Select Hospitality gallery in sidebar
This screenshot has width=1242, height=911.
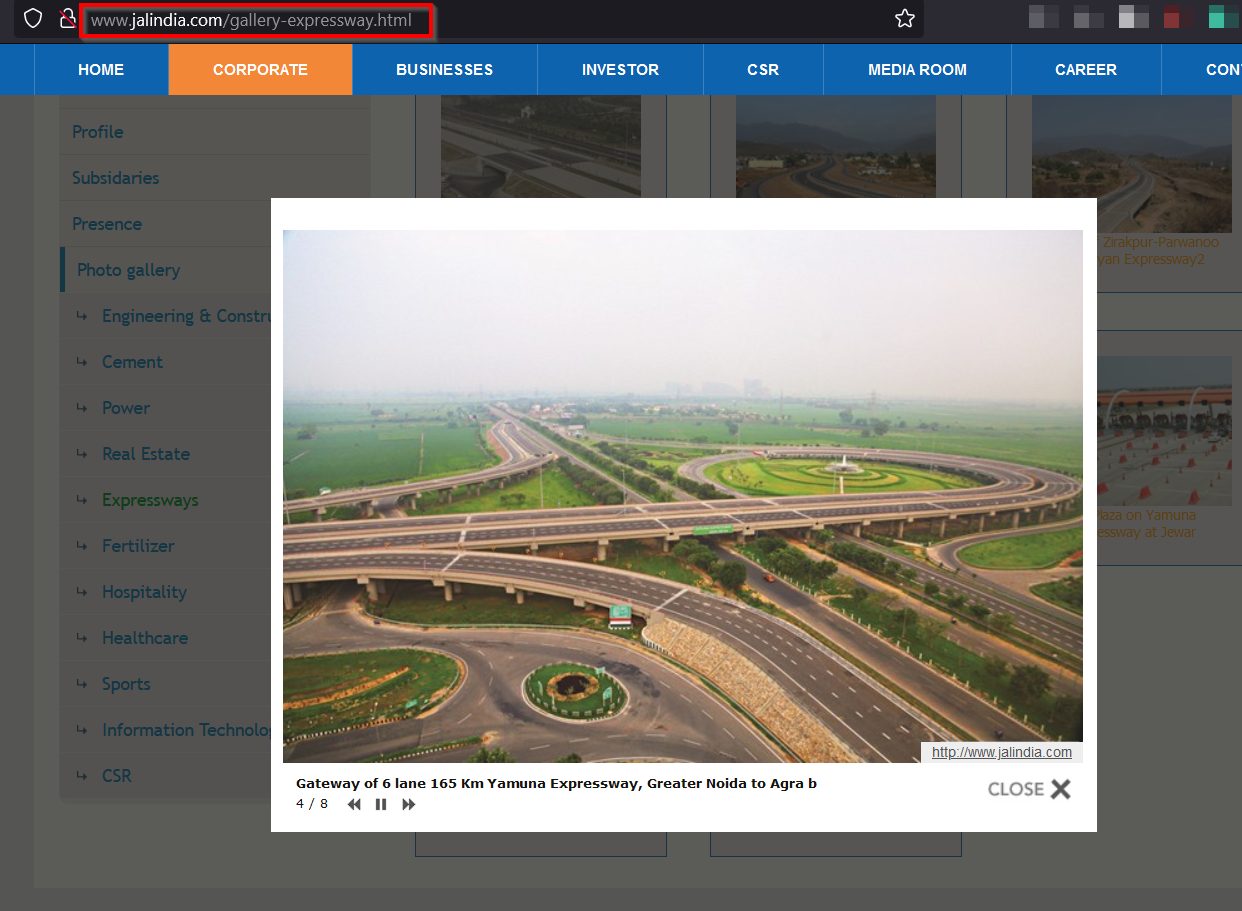(144, 592)
